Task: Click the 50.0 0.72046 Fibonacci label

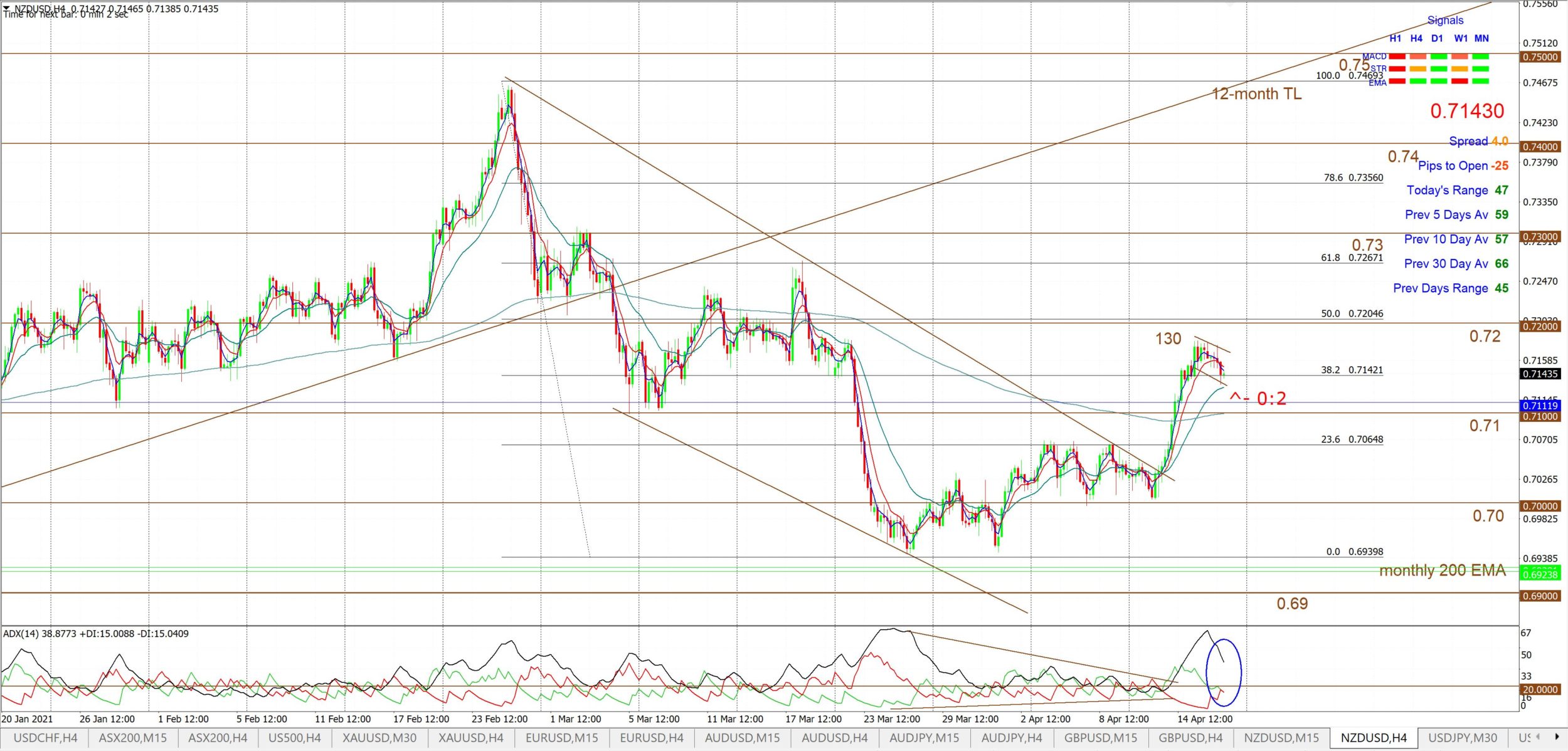Action: click(1352, 313)
